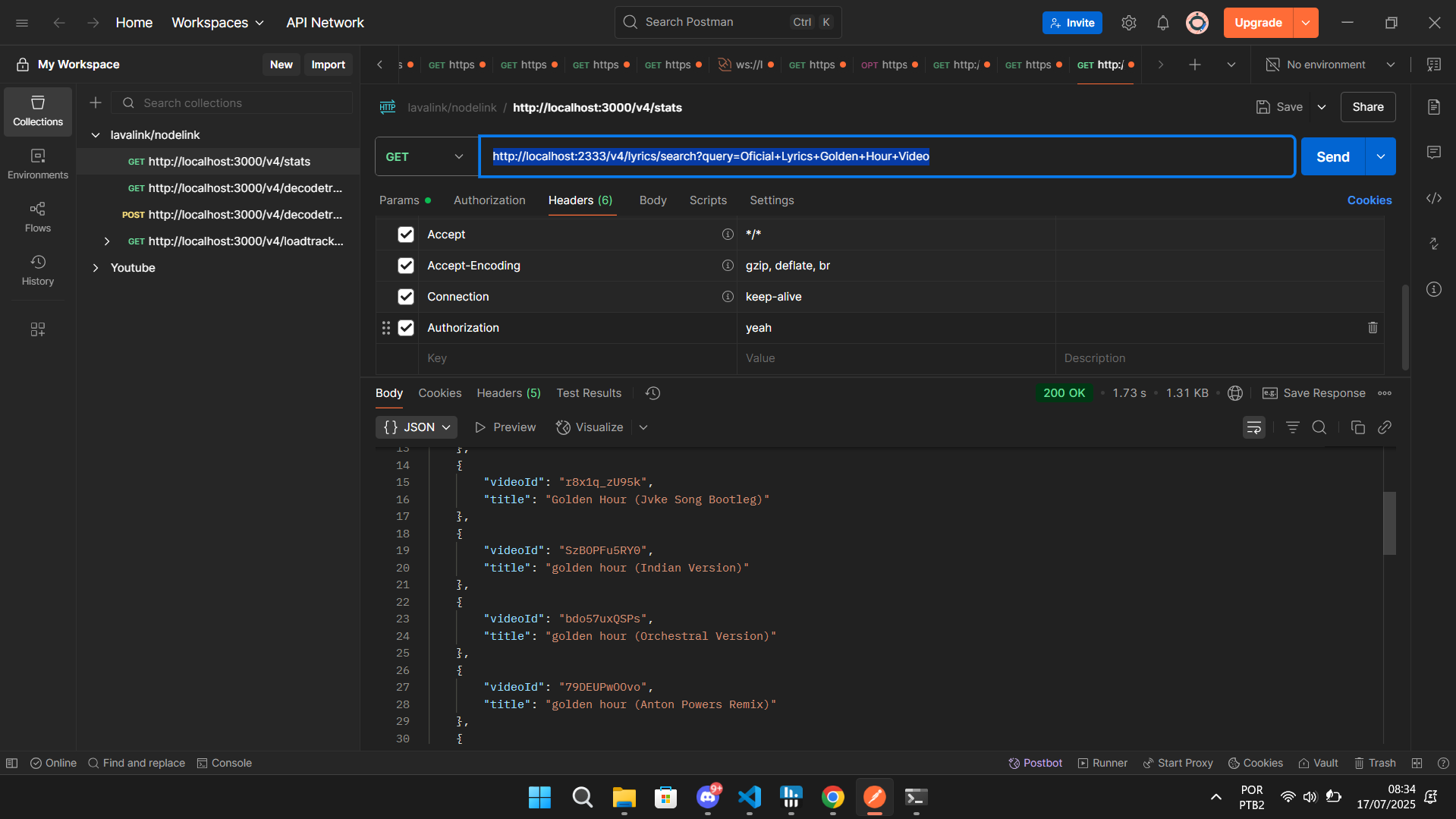Open Postman settings gear

pos(1128,23)
